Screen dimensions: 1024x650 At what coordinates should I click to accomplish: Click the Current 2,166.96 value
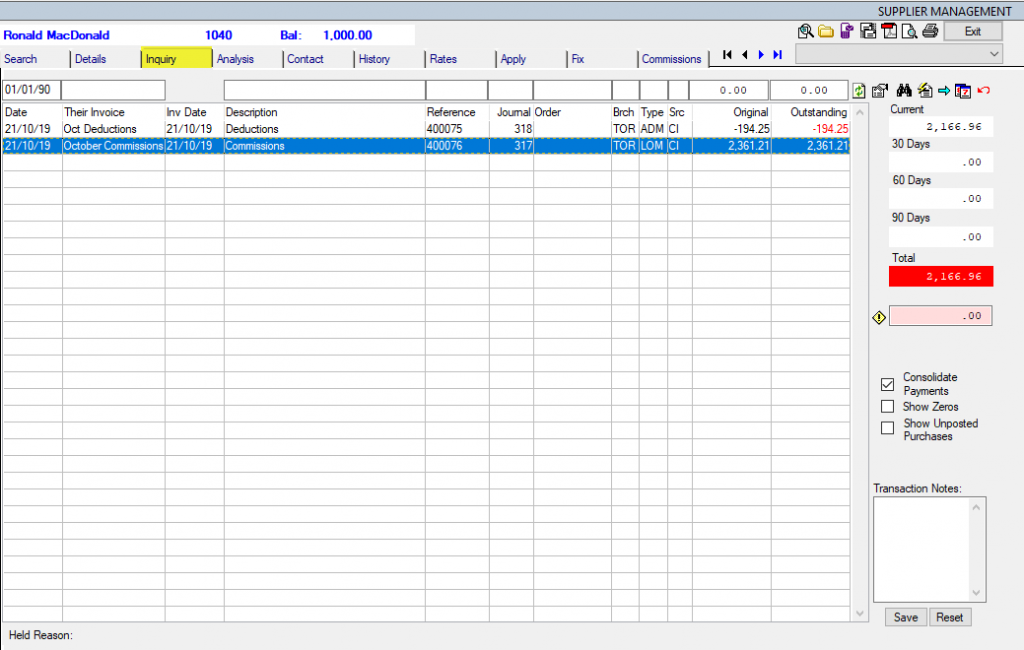click(x=941, y=127)
